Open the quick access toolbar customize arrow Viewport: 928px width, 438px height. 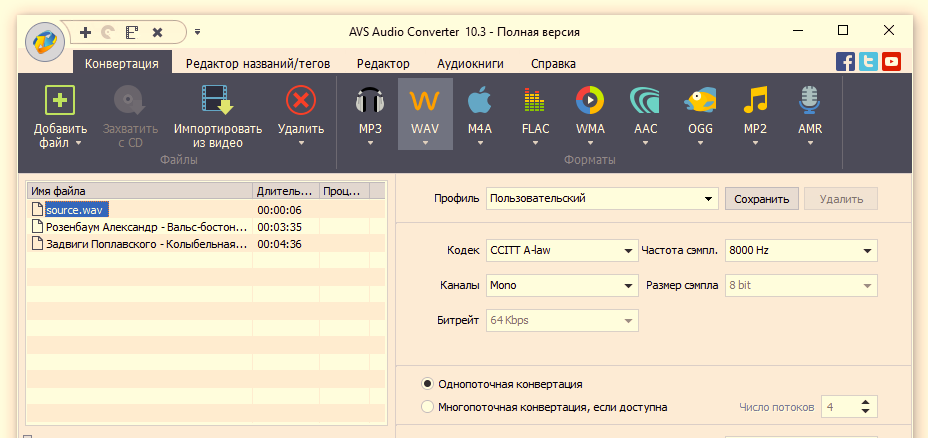197,32
